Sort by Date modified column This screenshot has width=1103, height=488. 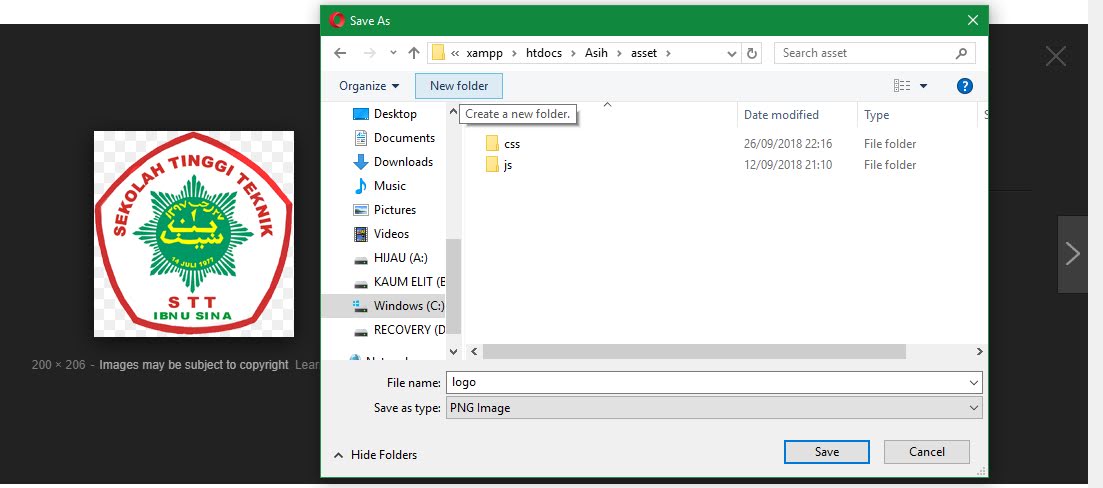click(x=797, y=115)
